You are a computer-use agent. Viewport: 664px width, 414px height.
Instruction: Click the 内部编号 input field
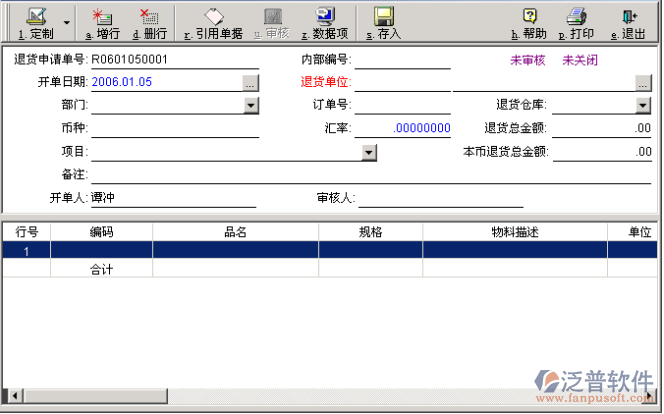point(402,60)
